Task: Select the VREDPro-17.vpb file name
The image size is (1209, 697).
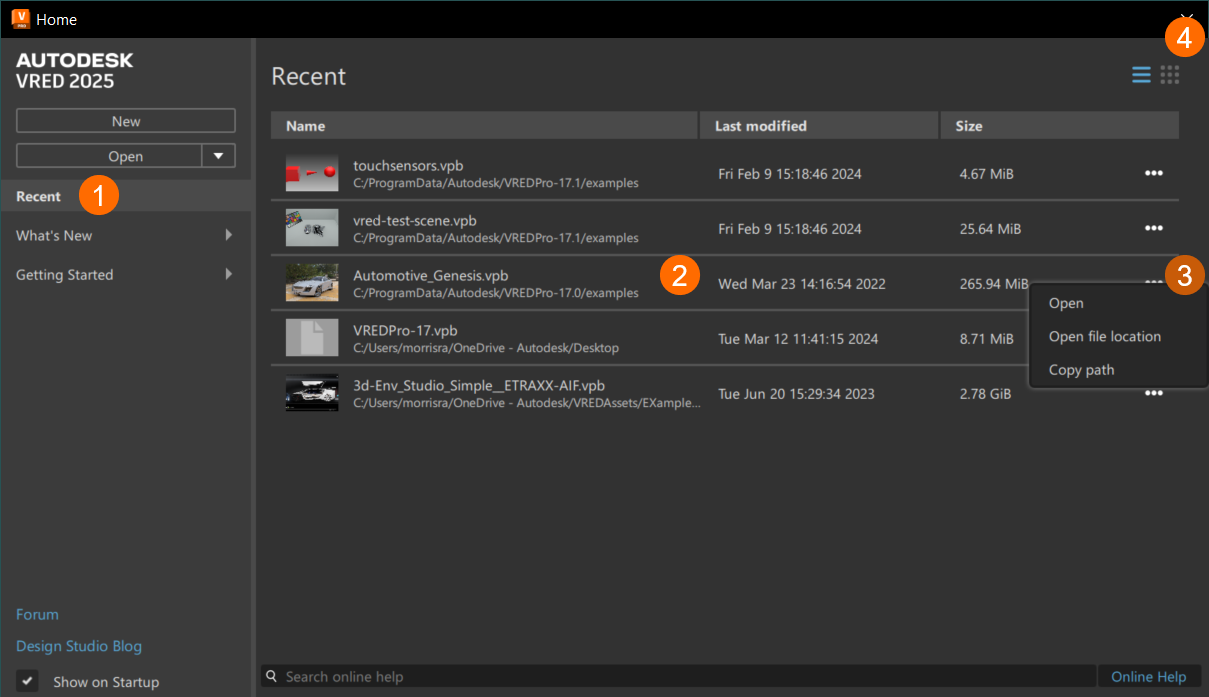Action: [x=405, y=330]
